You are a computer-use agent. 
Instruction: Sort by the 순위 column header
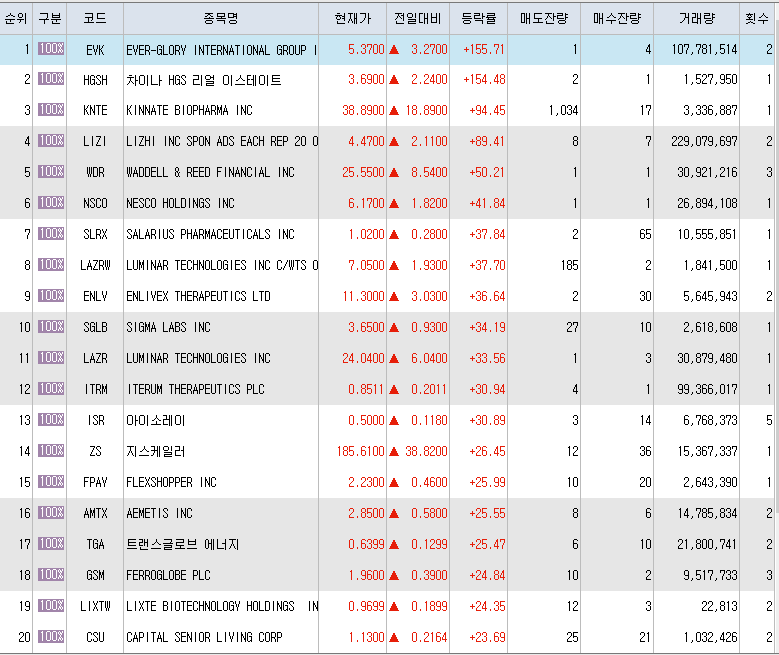pos(16,19)
